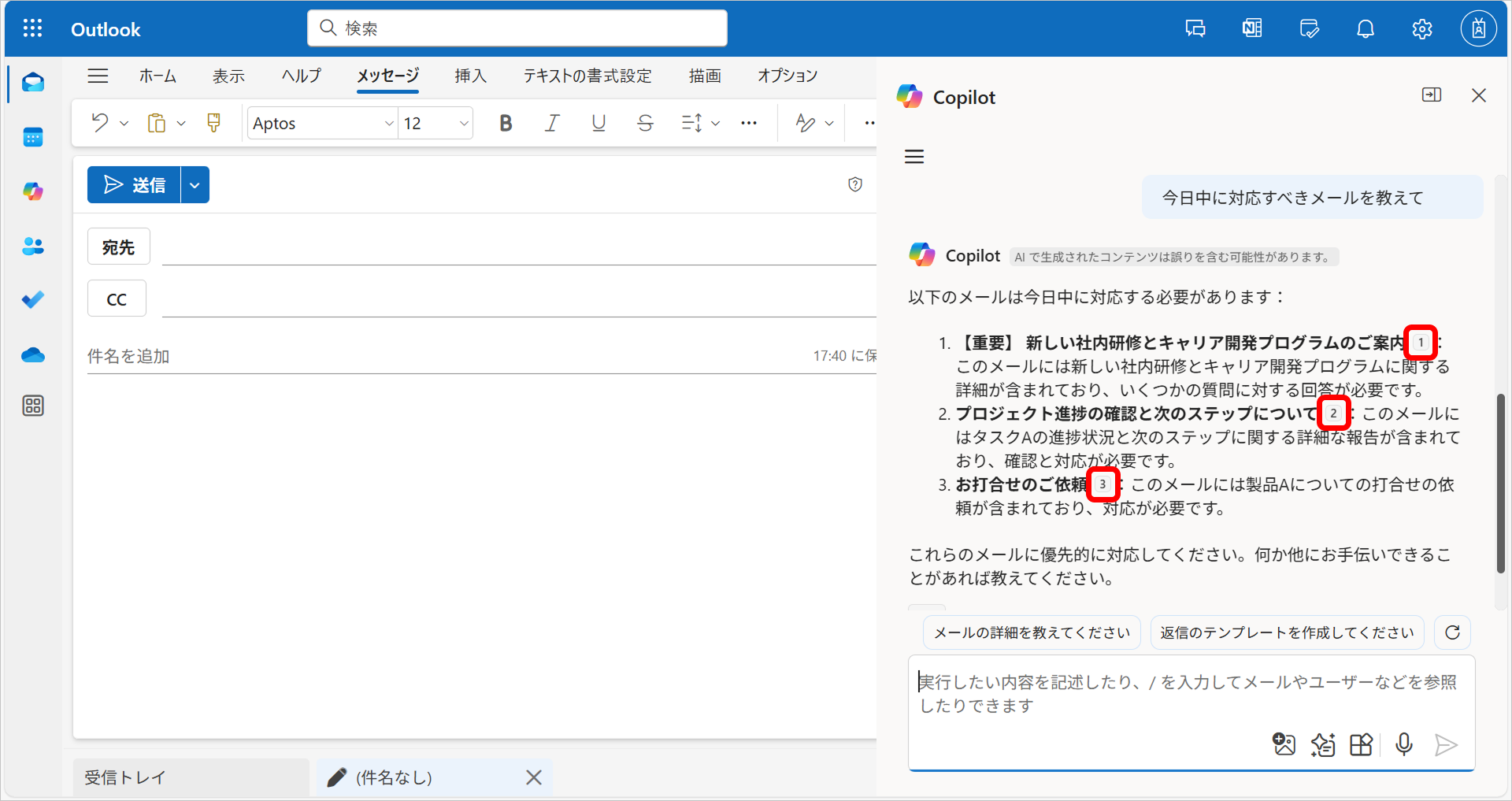Open the Teams chat icon in header
The width and height of the screenshot is (1512, 801).
tap(1195, 29)
